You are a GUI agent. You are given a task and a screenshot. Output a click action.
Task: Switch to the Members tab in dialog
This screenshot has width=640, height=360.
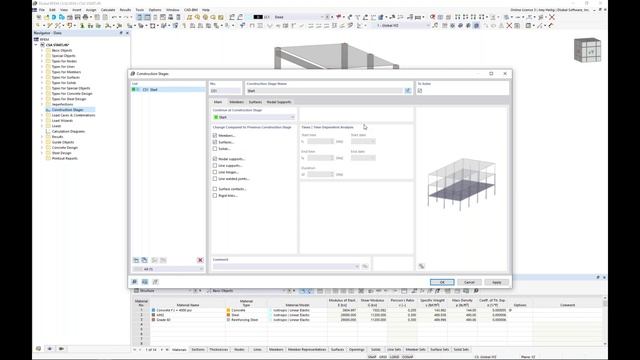(236, 102)
